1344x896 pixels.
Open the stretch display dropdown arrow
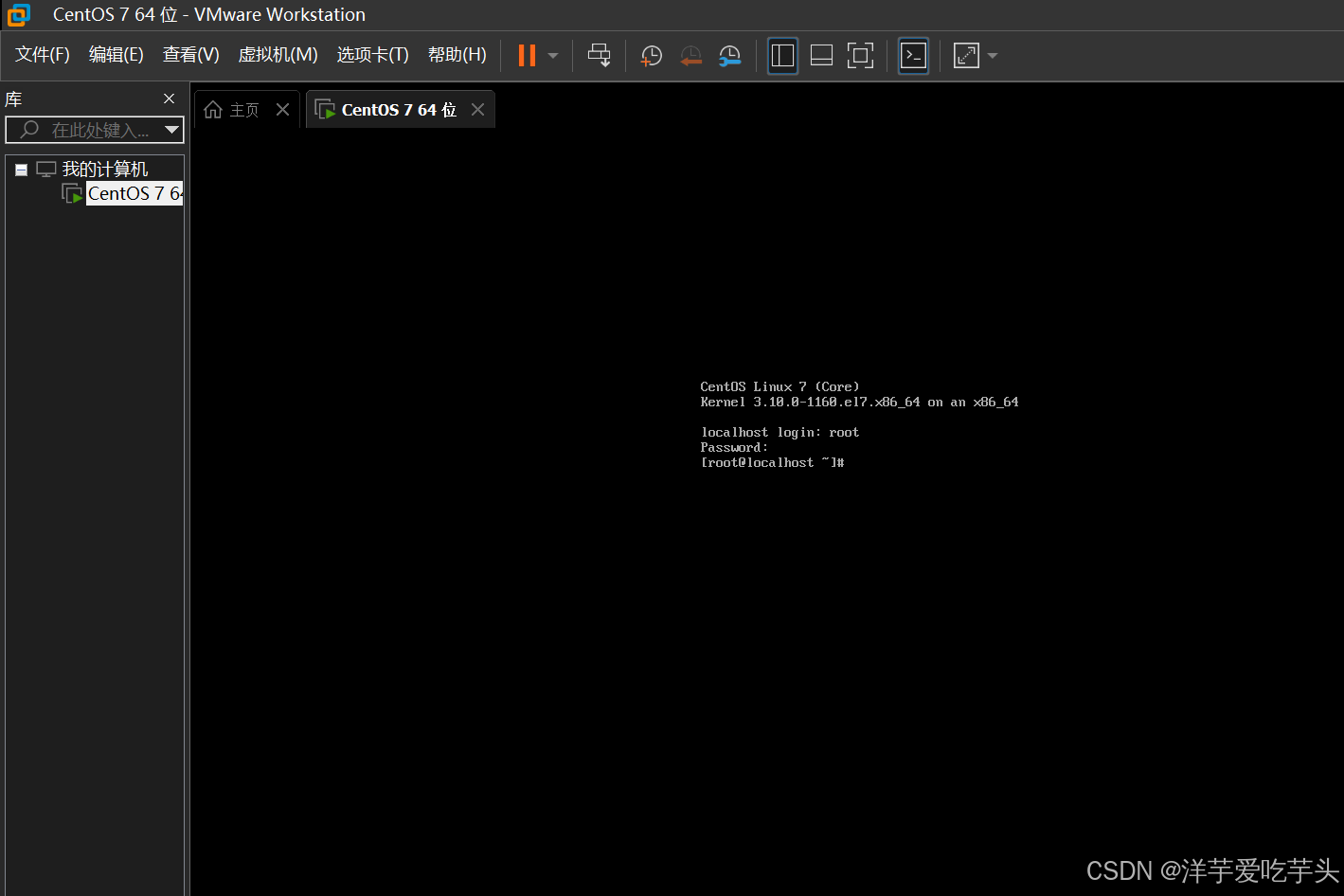[x=993, y=56]
